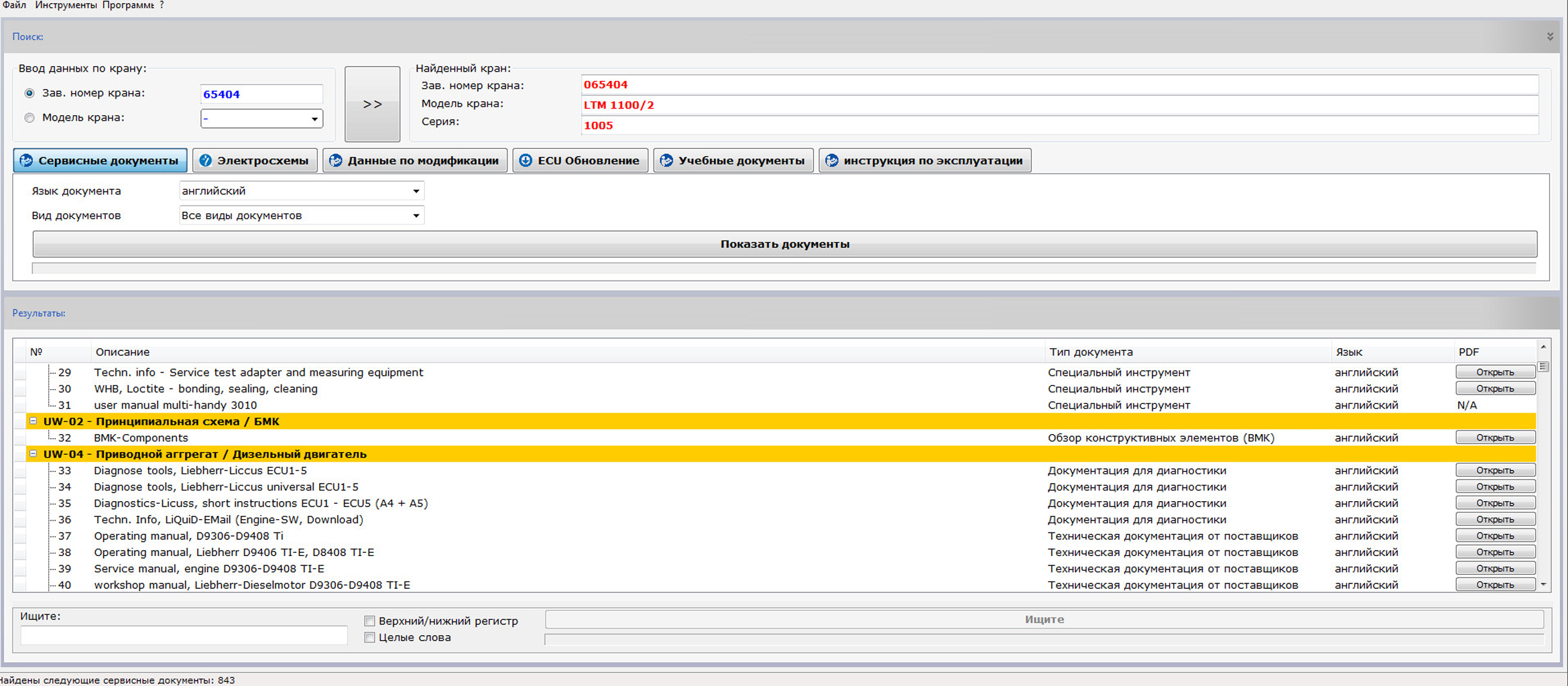
Task: Open the Инструменты menu
Action: 66,5
